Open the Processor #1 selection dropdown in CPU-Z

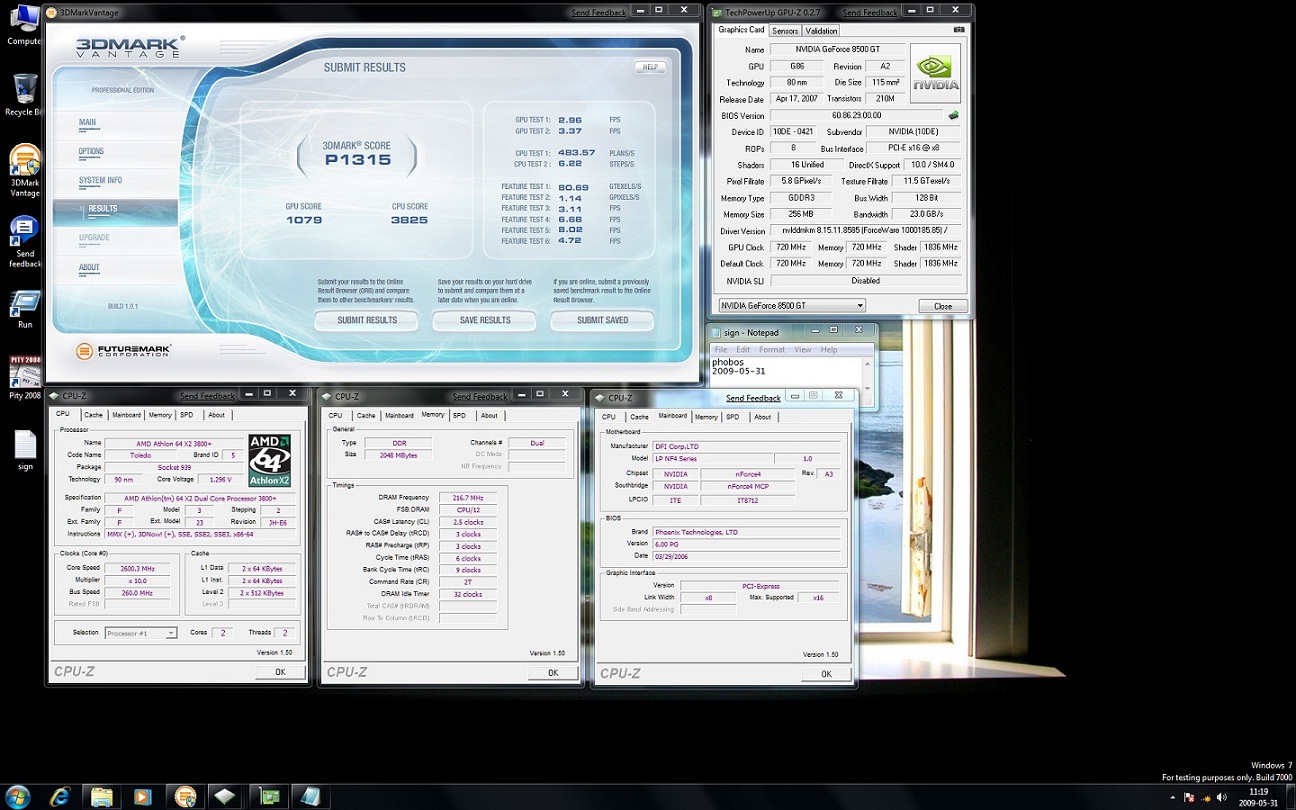(141, 633)
